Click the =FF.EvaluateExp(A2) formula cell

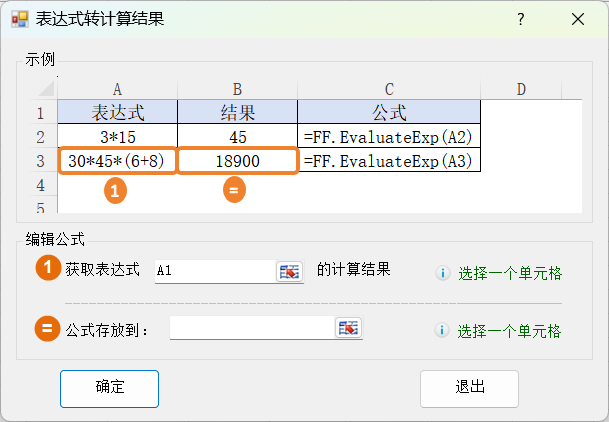[x=388, y=137]
